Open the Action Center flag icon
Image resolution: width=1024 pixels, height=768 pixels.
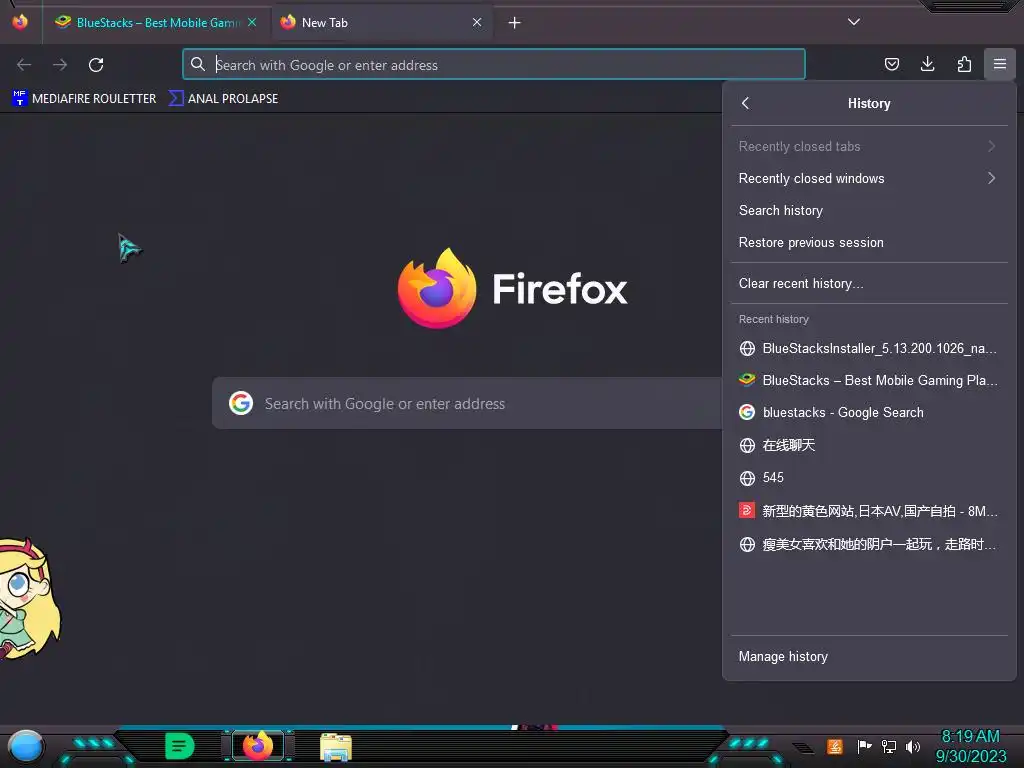click(x=864, y=746)
